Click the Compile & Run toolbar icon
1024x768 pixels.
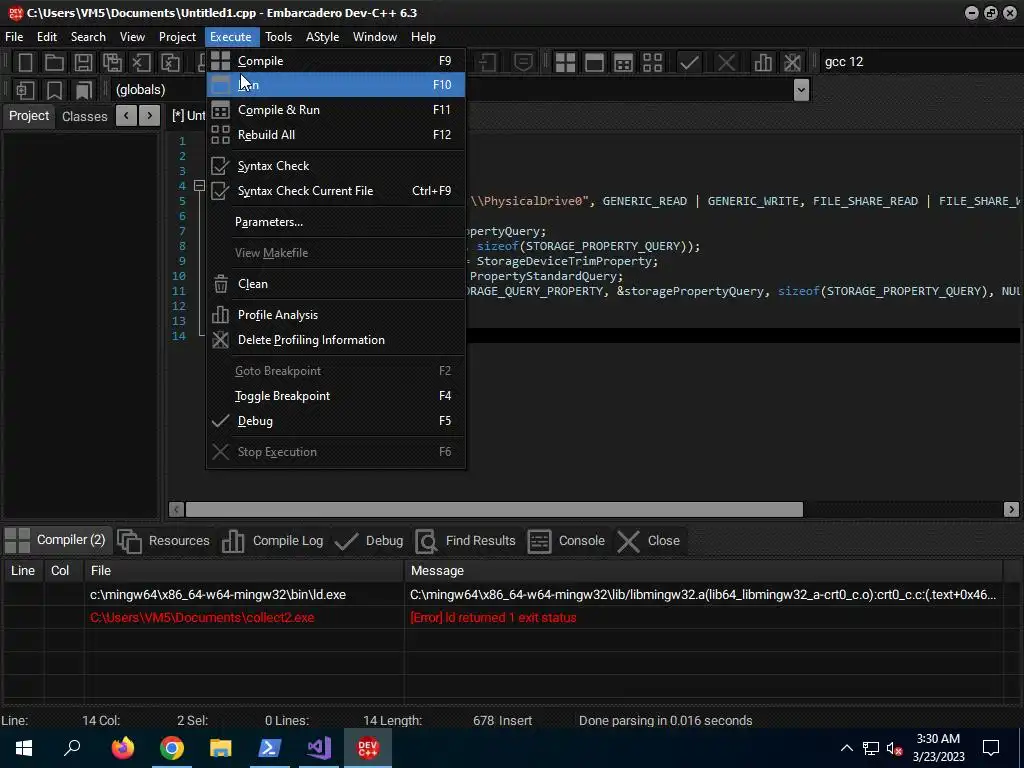click(x=624, y=62)
